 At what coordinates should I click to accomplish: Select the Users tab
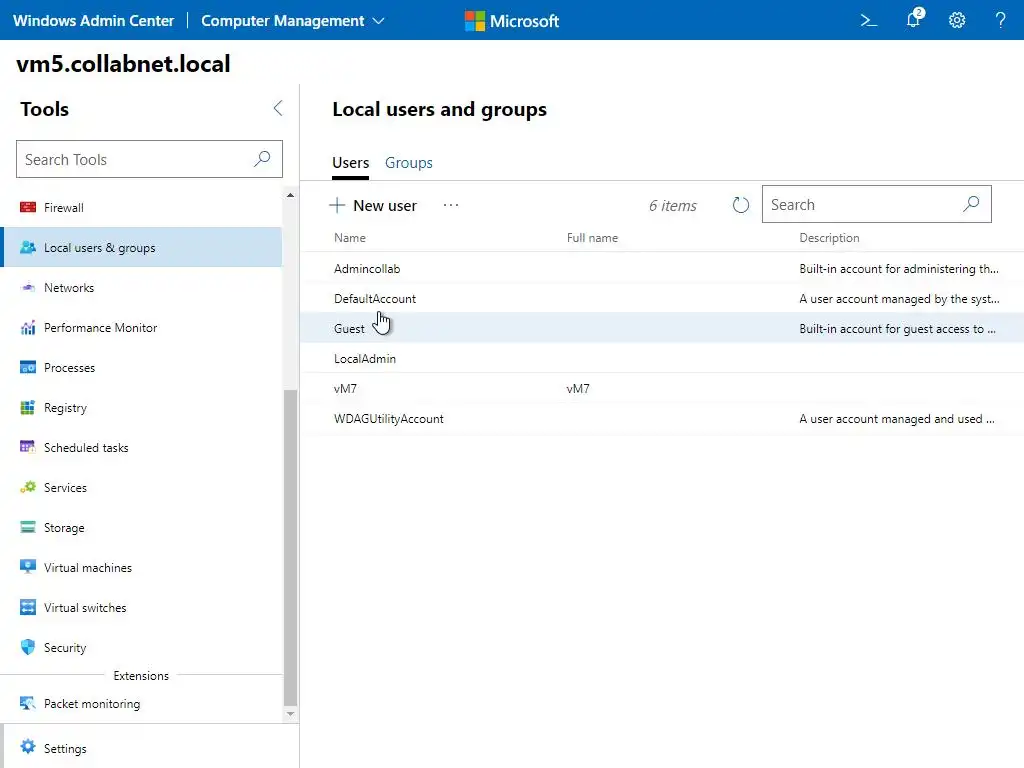[350, 163]
